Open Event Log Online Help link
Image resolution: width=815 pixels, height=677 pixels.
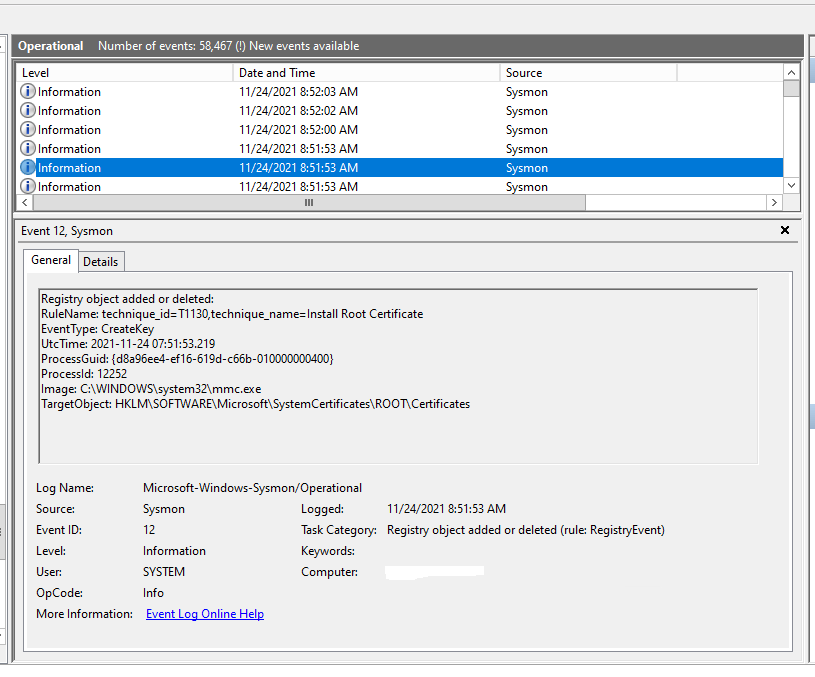(x=205, y=614)
